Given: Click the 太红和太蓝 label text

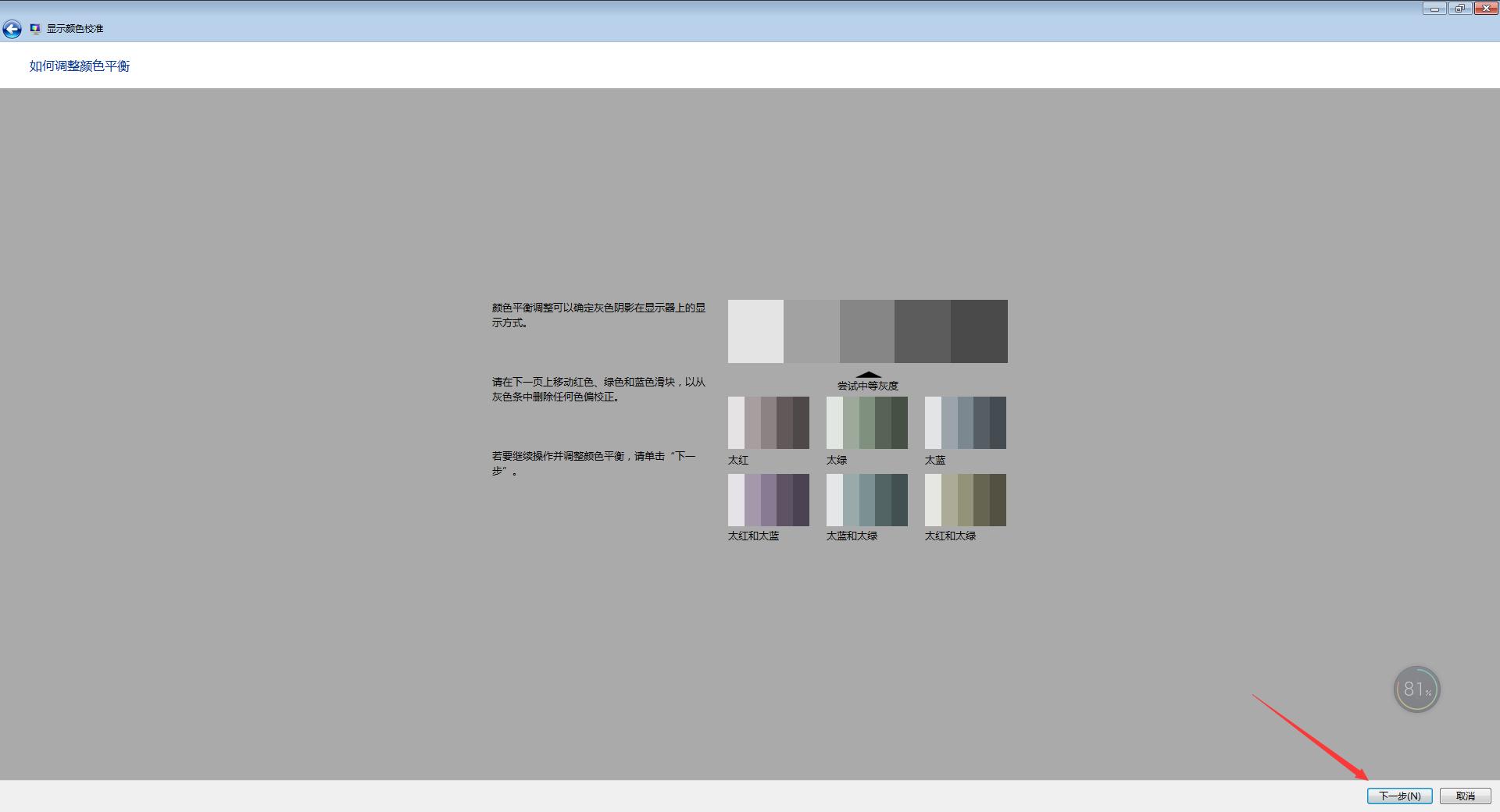Looking at the screenshot, I should point(754,536).
